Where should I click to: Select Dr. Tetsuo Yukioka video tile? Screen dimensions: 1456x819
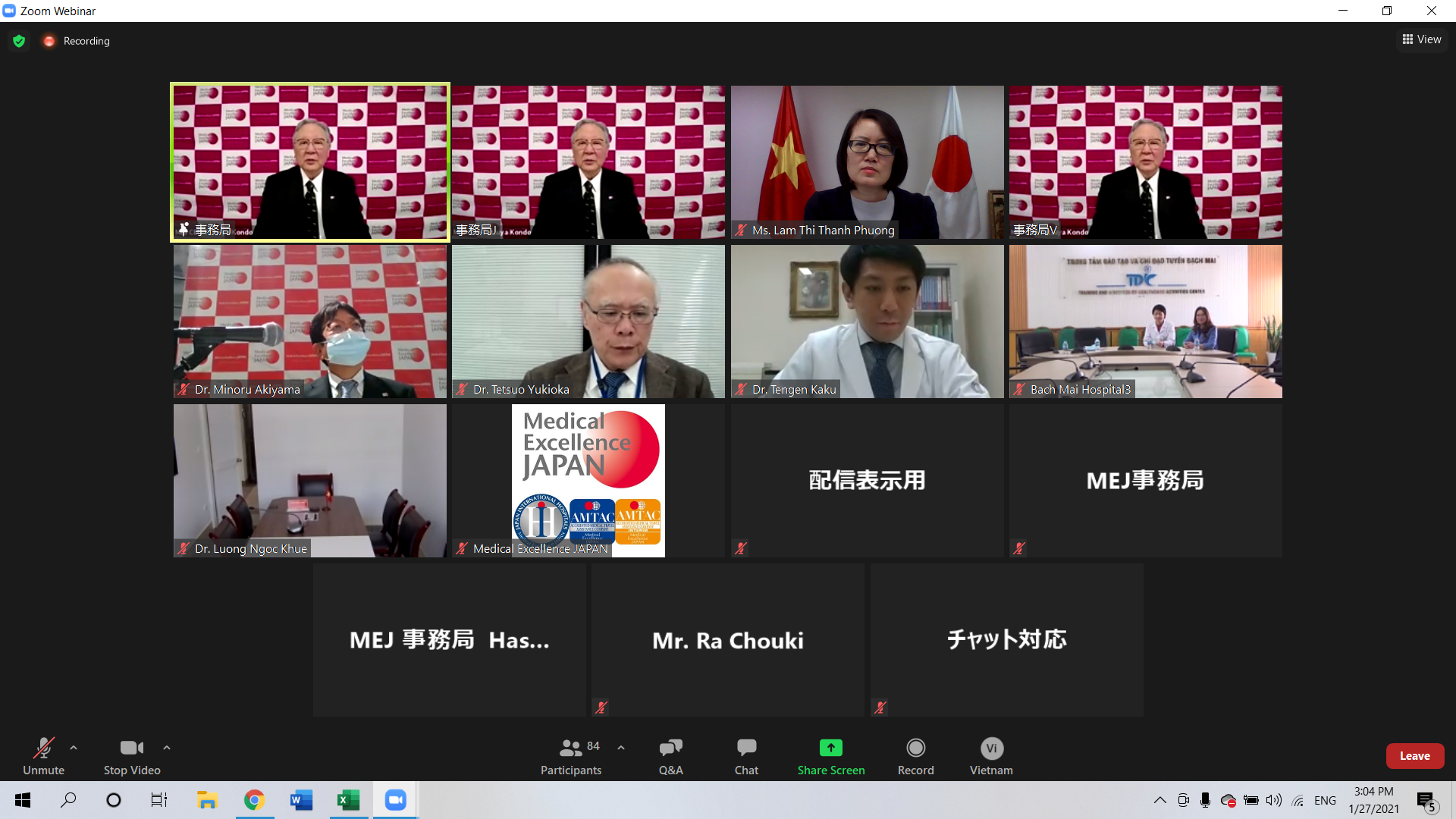588,321
